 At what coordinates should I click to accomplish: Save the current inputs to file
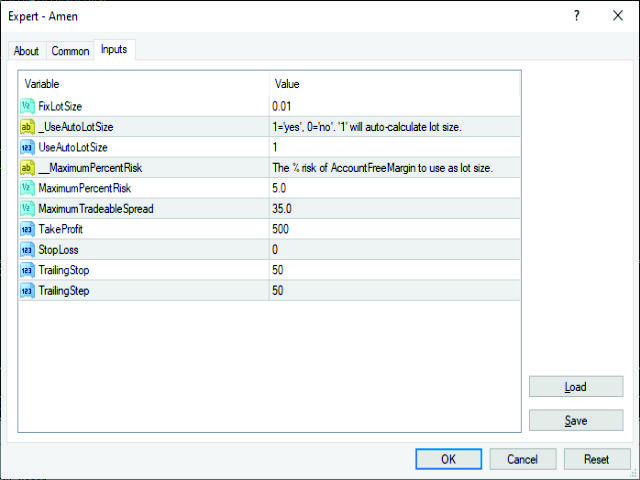tap(576, 420)
